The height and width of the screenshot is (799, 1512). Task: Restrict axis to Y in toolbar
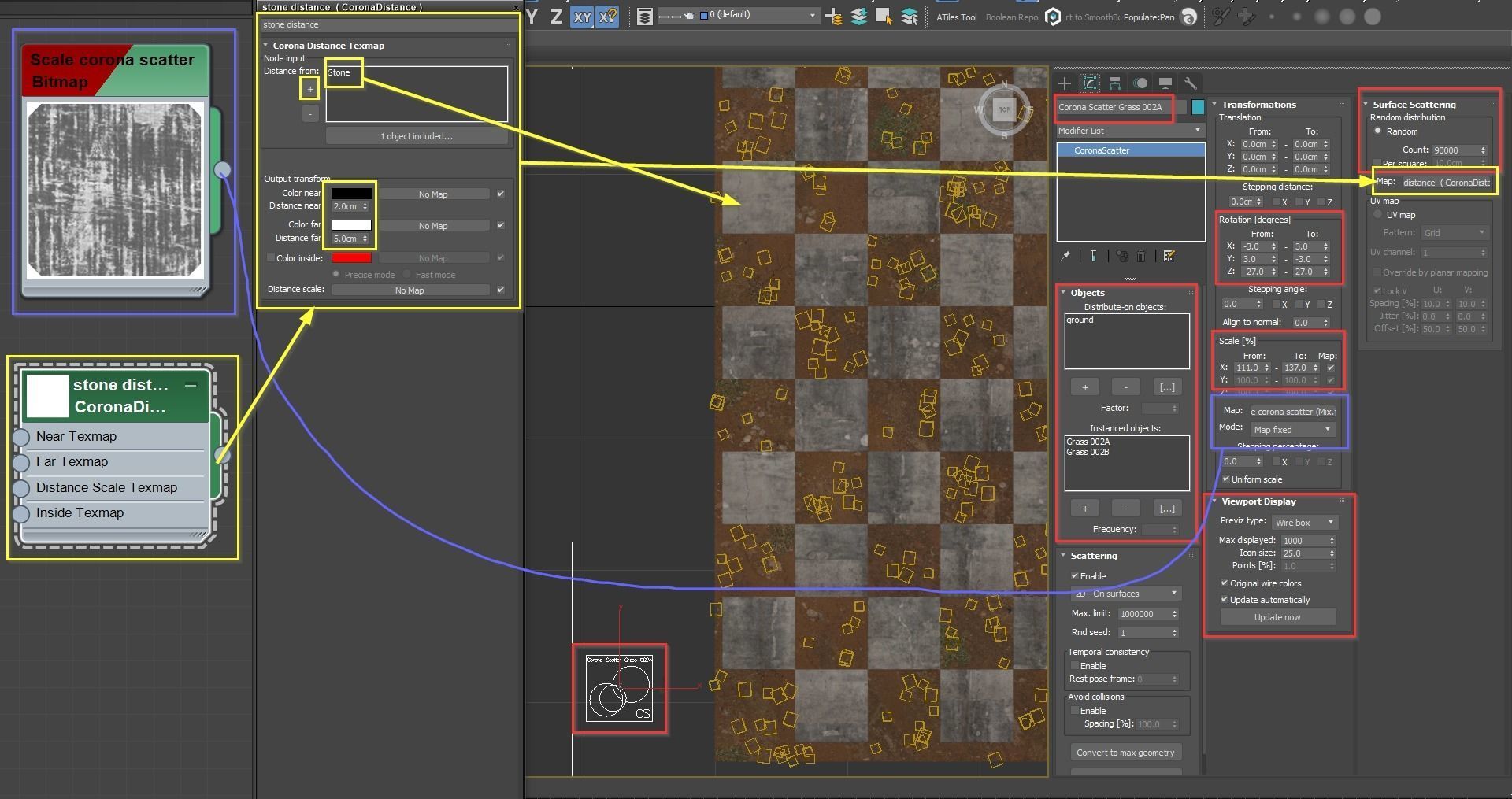pyautogui.click(x=533, y=17)
